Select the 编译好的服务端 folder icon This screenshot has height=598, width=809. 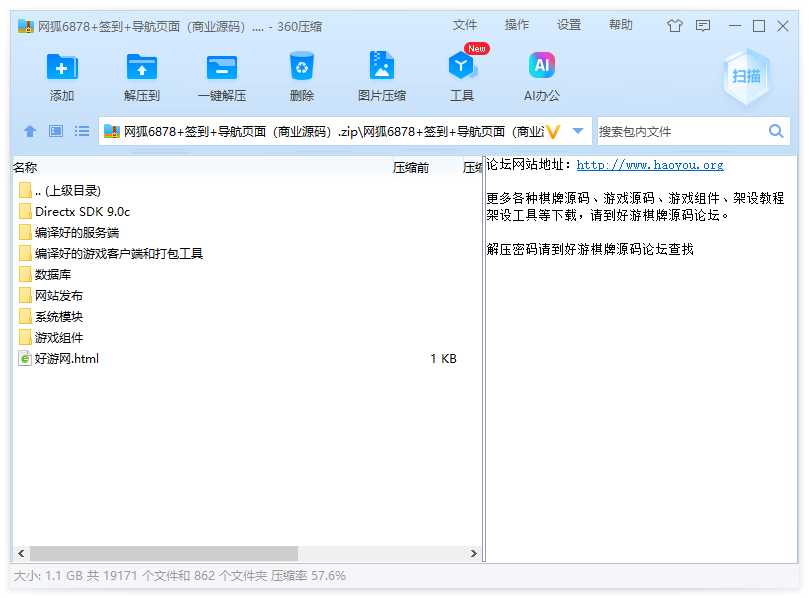click(25, 233)
